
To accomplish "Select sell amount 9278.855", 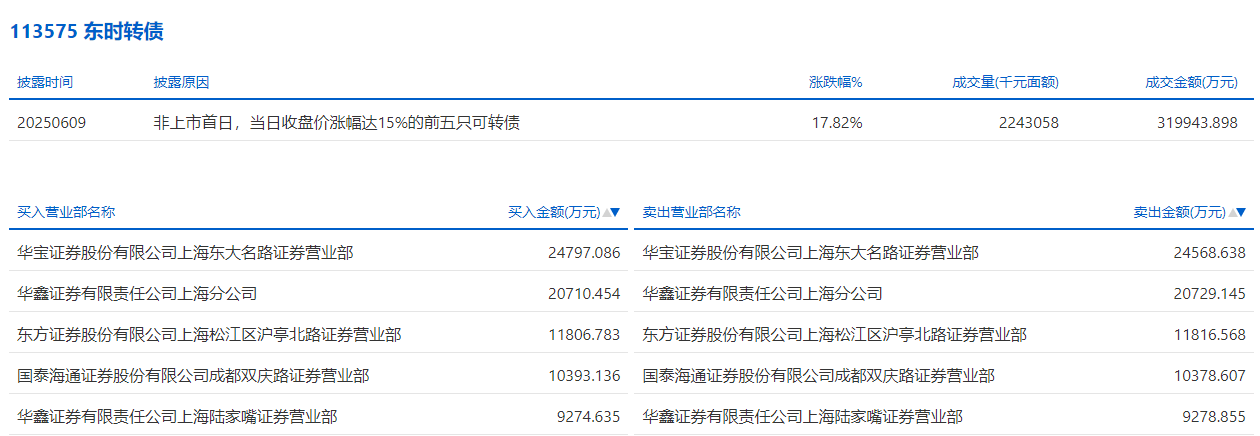I will tap(1214, 416).
